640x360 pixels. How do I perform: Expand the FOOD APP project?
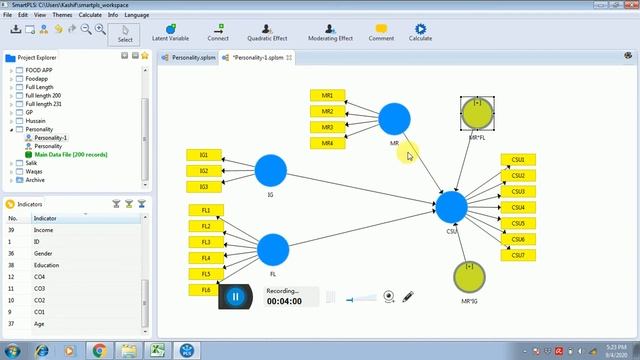point(11,71)
